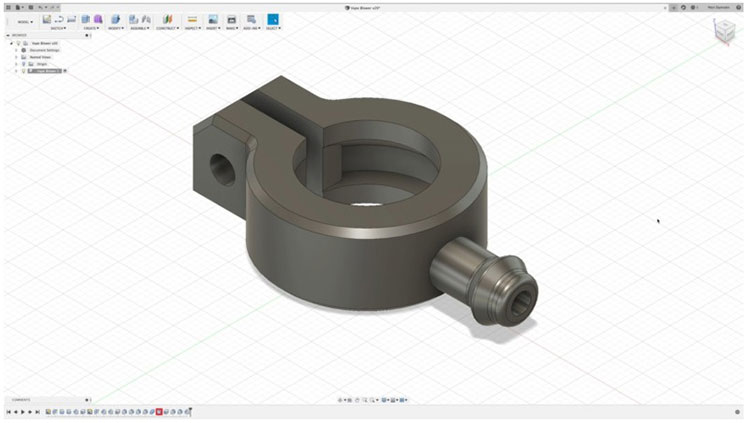Open the INSPECT menu

[193, 28]
